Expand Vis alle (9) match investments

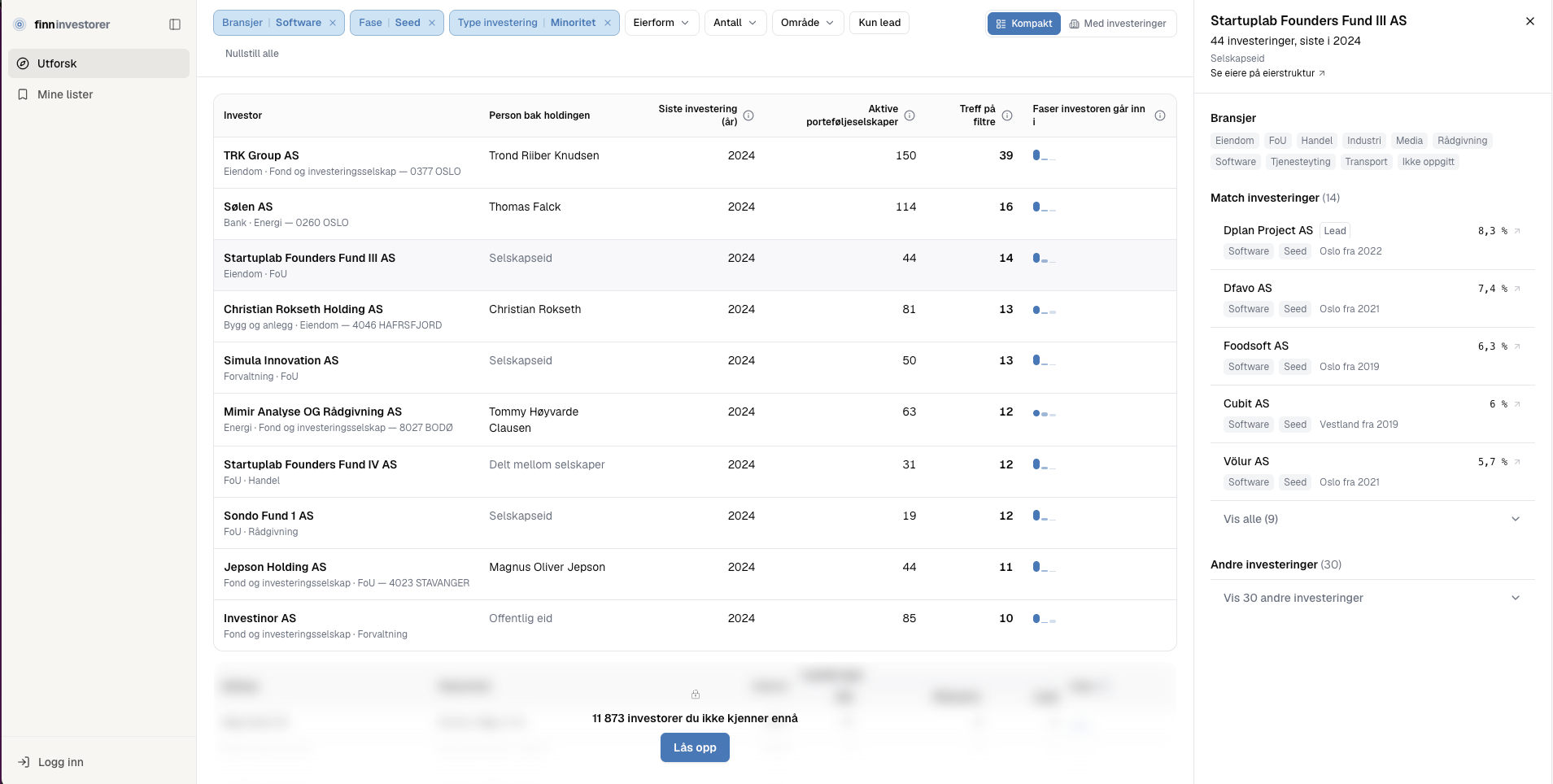coord(1372,519)
